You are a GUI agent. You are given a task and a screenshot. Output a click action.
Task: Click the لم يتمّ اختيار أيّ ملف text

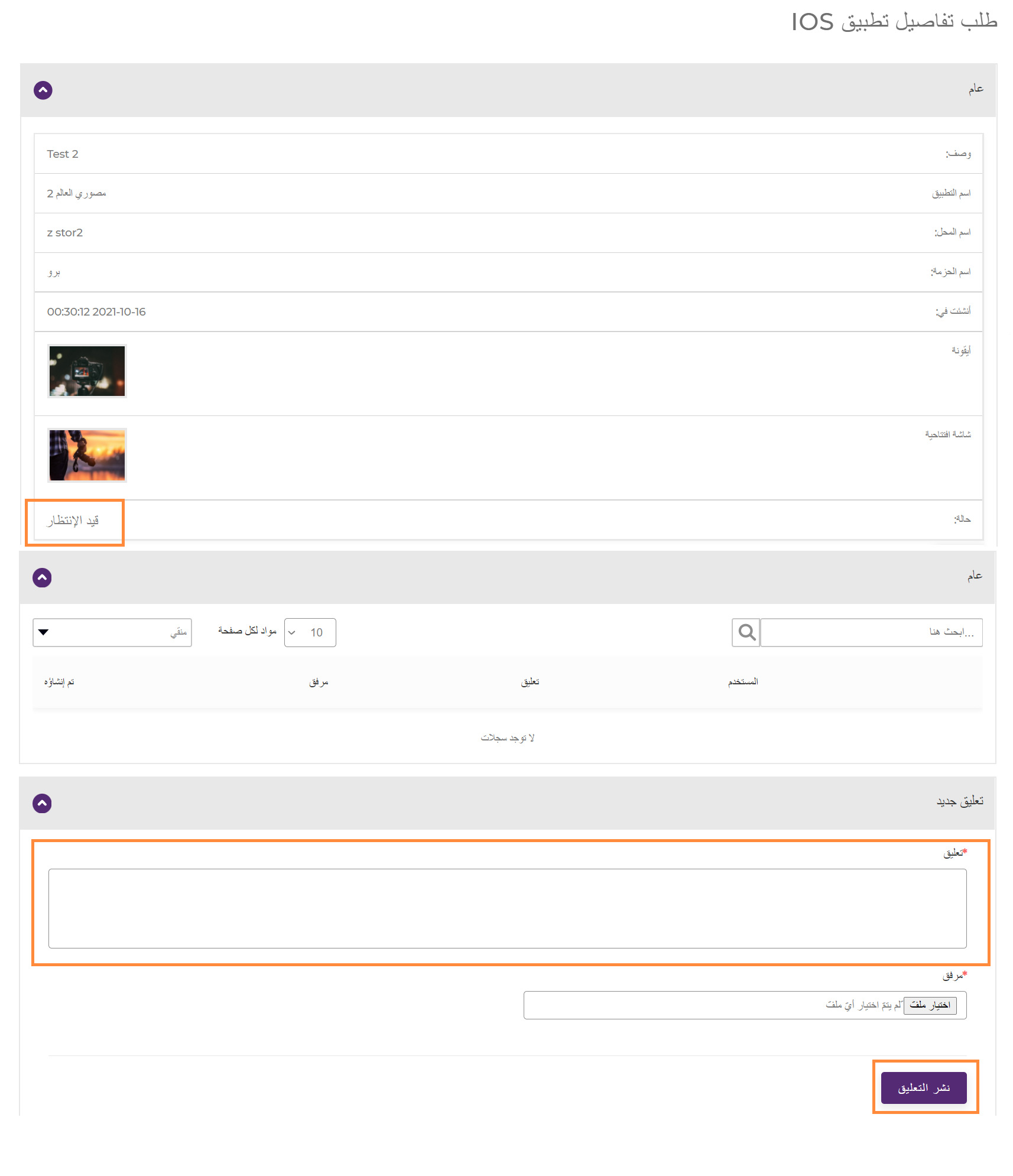click(864, 1005)
